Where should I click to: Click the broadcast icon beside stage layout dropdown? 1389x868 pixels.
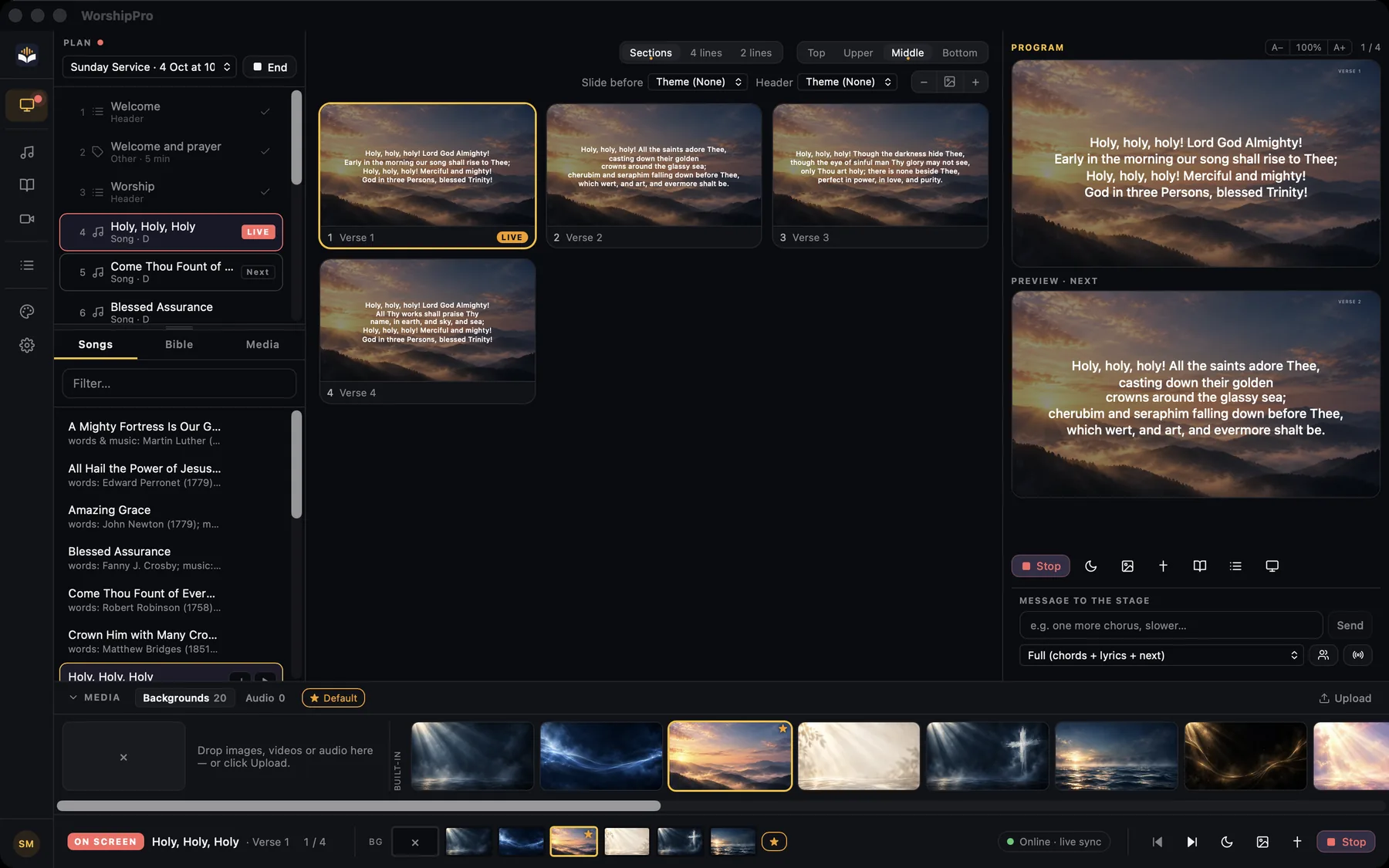(x=1358, y=655)
